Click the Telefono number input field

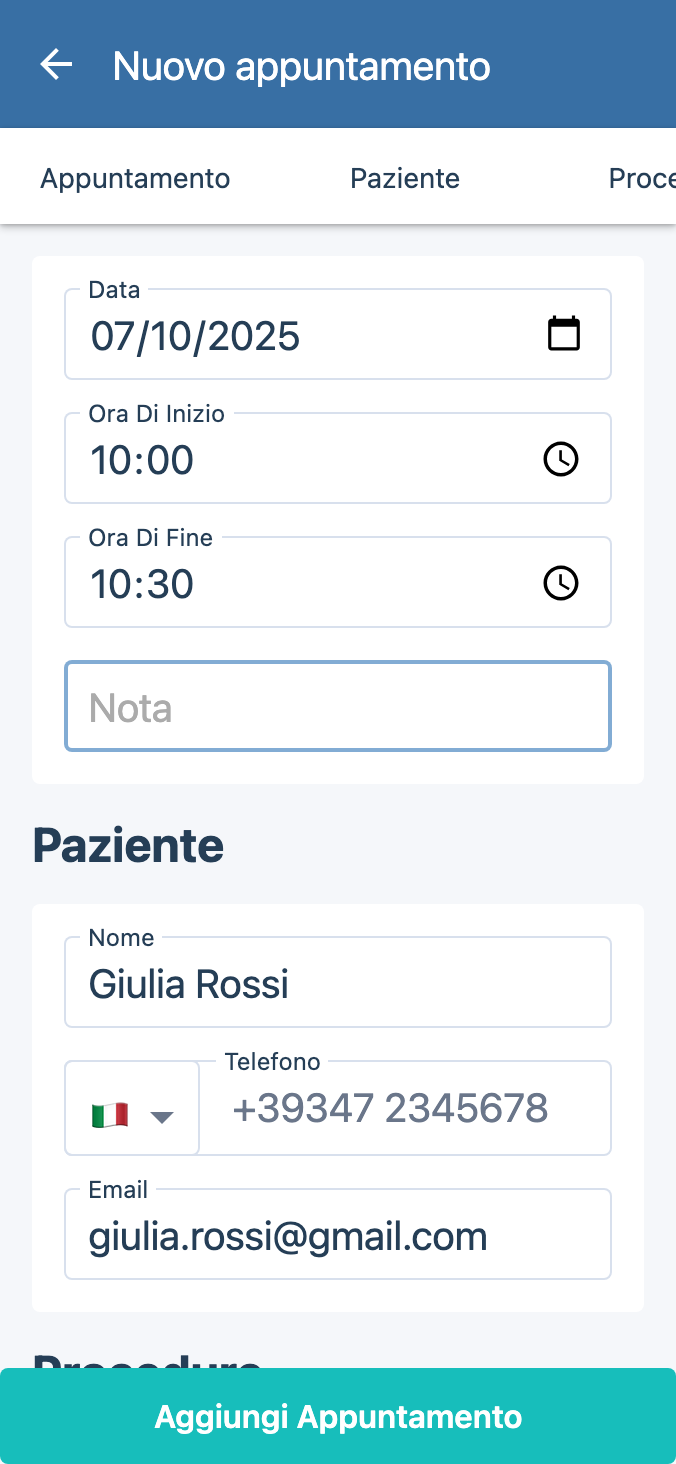pyautogui.click(x=405, y=1109)
